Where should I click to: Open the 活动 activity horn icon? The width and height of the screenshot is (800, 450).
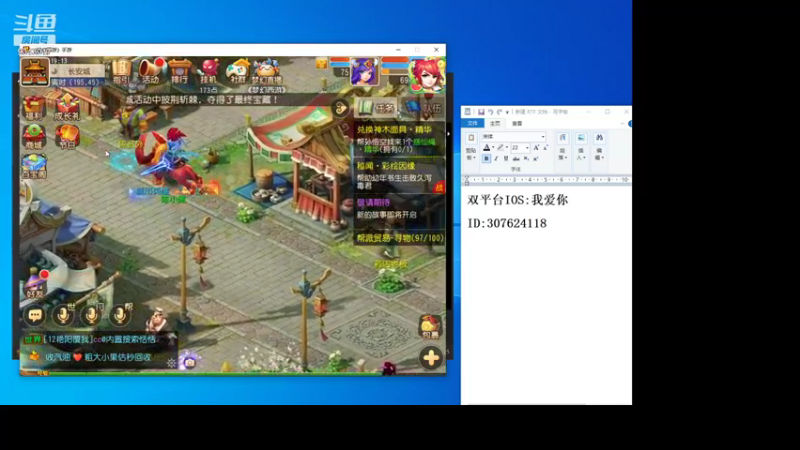151,71
